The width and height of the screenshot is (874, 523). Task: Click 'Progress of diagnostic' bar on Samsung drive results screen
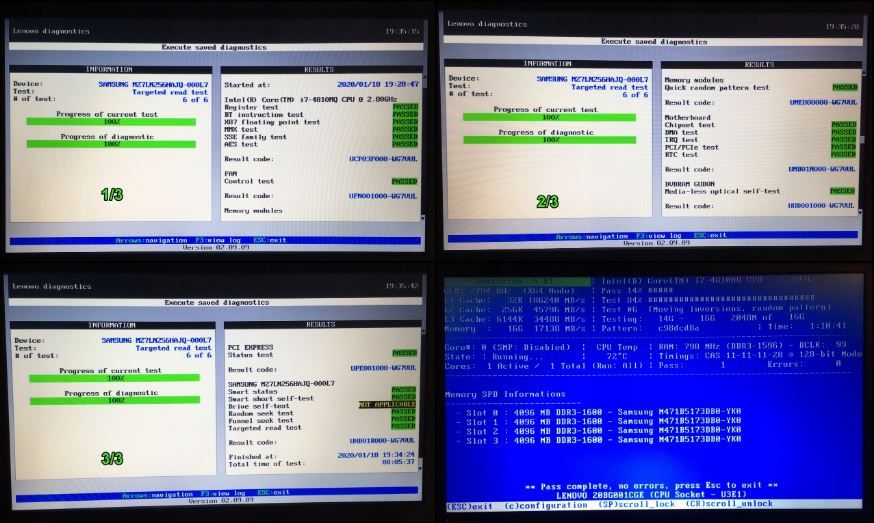pos(114,400)
